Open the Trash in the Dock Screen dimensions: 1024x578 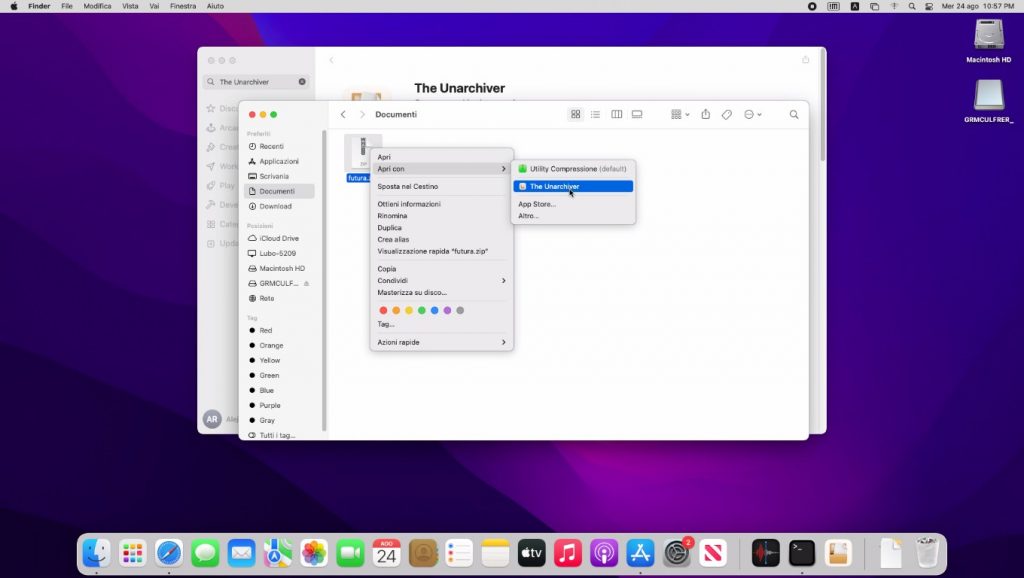pyautogui.click(x=928, y=553)
